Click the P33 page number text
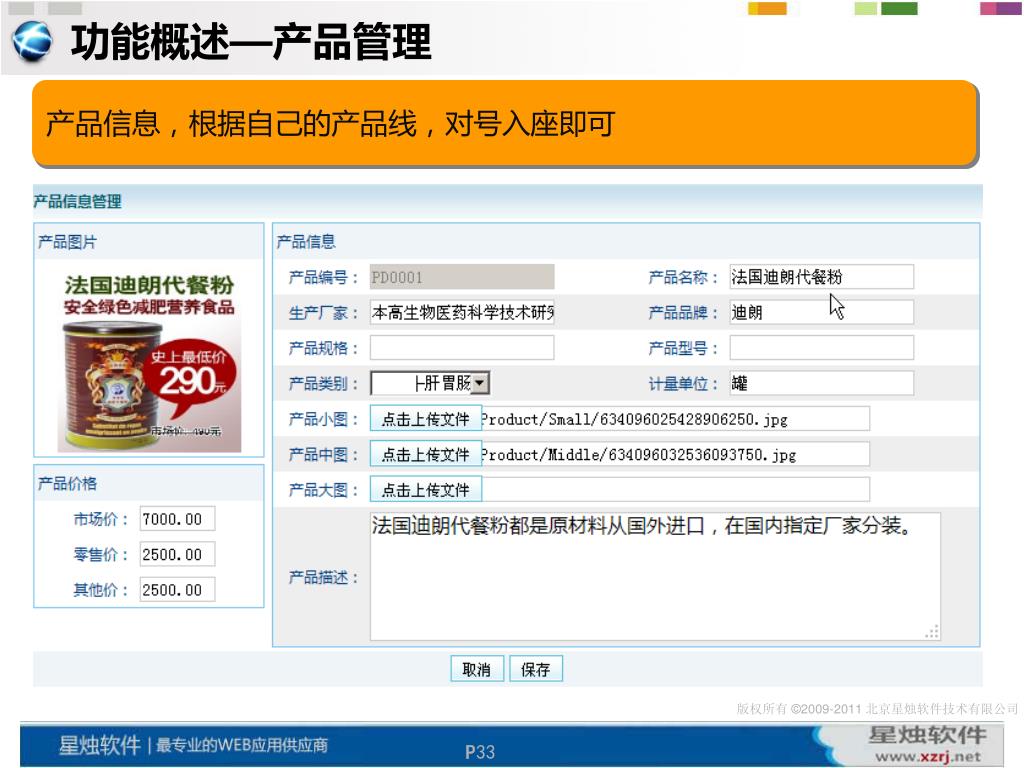This screenshot has height=768, width=1024. pyautogui.click(x=480, y=752)
